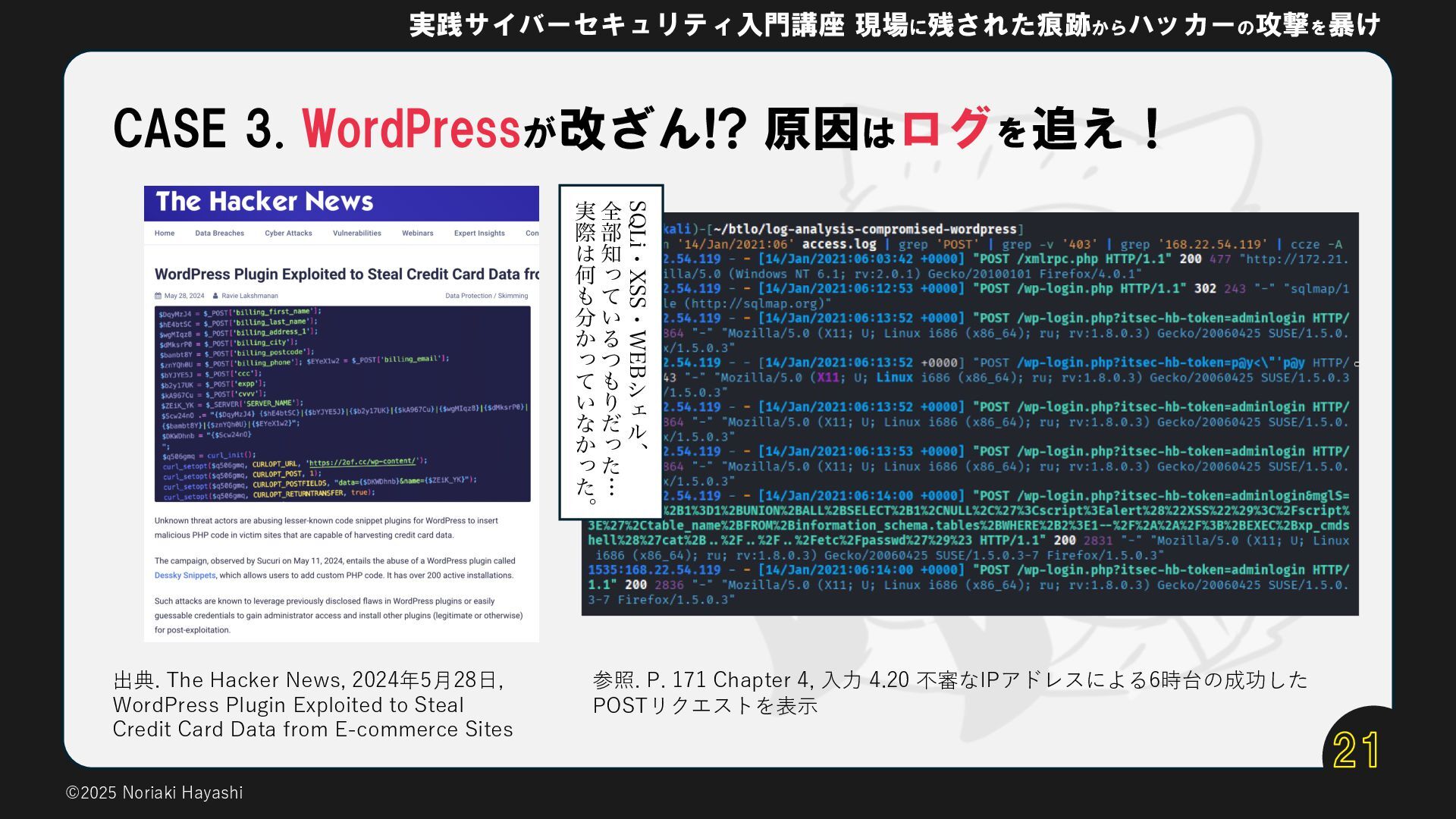Click the CASE 3 WordPress slide title
This screenshot has height=819, width=1456.
point(637,128)
